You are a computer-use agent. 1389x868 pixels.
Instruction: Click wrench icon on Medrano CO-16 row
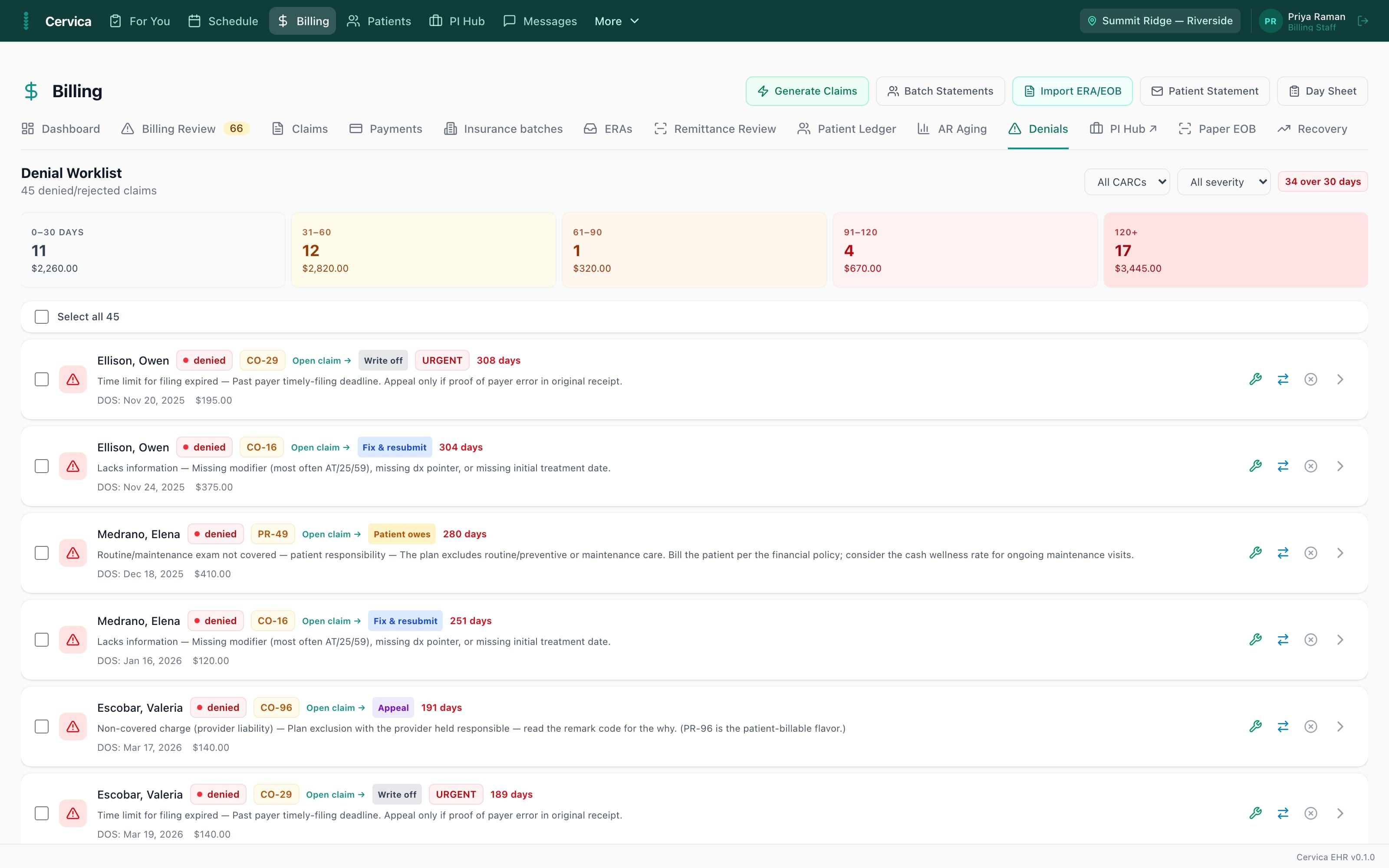click(x=1255, y=640)
